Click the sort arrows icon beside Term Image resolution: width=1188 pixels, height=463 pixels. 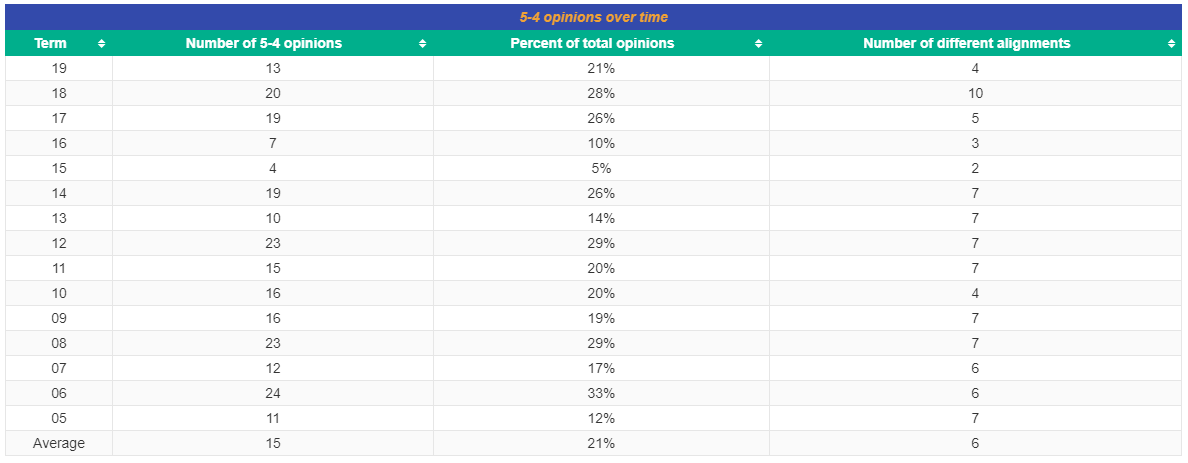click(101, 44)
